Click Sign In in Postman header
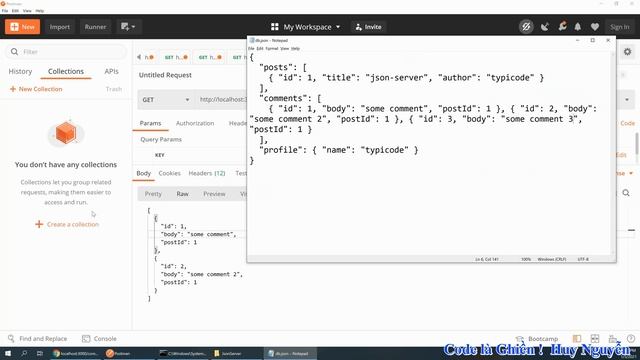Screen dimensions: 640x360 tap(620, 27)
